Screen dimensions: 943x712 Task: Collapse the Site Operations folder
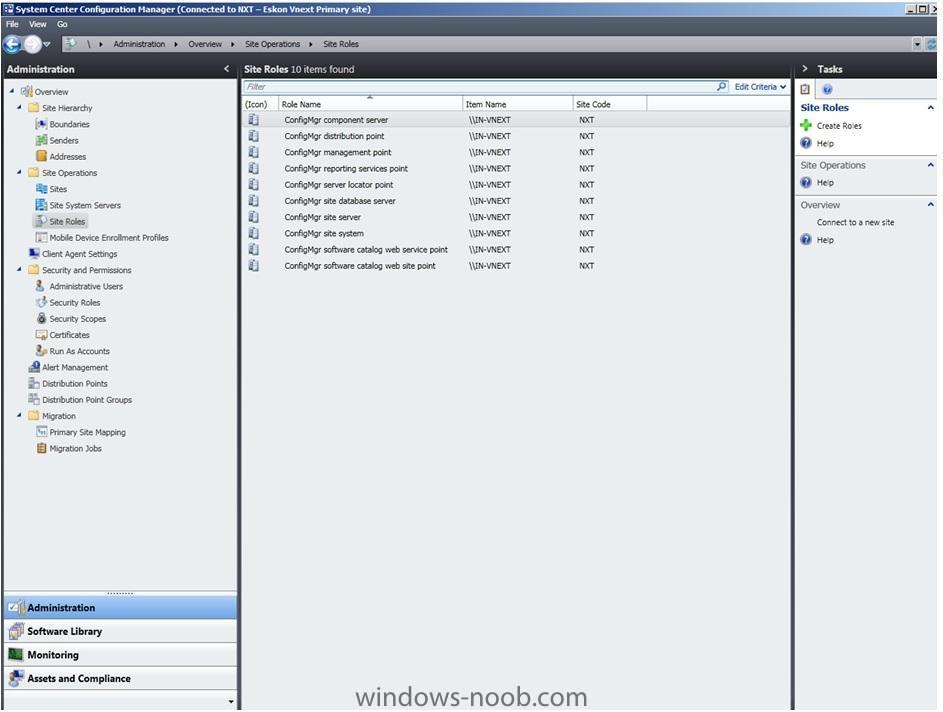pyautogui.click(x=19, y=172)
